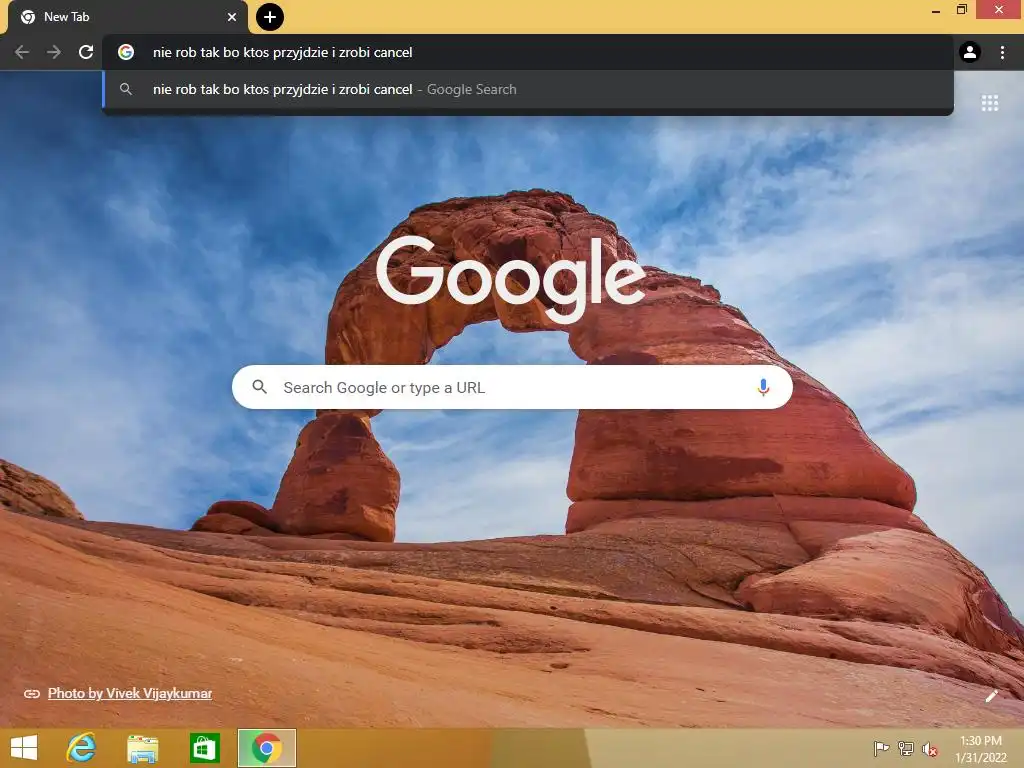Viewport: 1024px width, 768px height.
Task: Close the Chrome window
Action: (999, 9)
